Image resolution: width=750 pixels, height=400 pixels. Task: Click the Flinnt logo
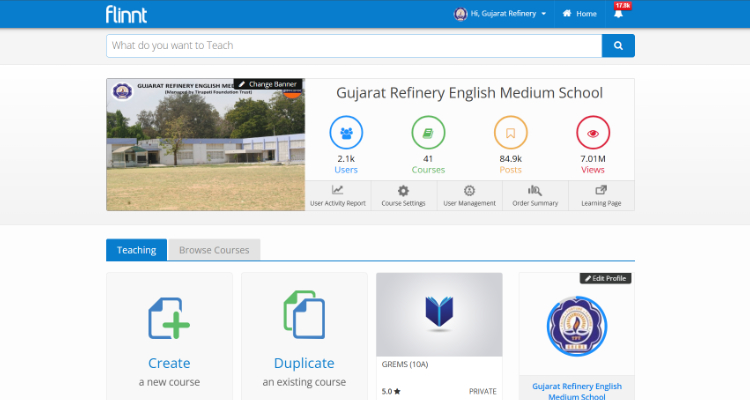tap(126, 14)
